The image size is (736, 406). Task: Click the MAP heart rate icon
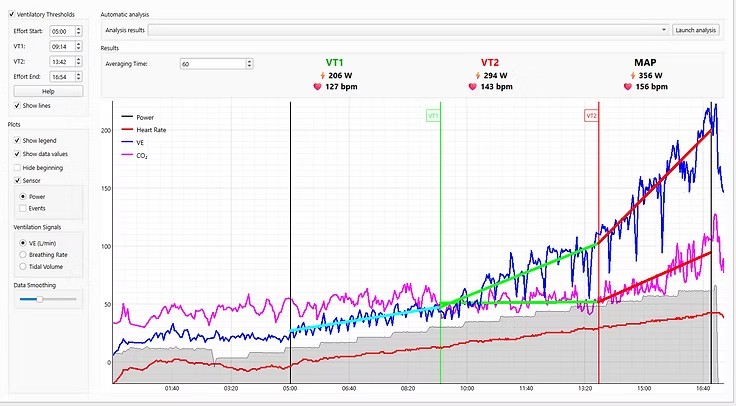tap(628, 87)
